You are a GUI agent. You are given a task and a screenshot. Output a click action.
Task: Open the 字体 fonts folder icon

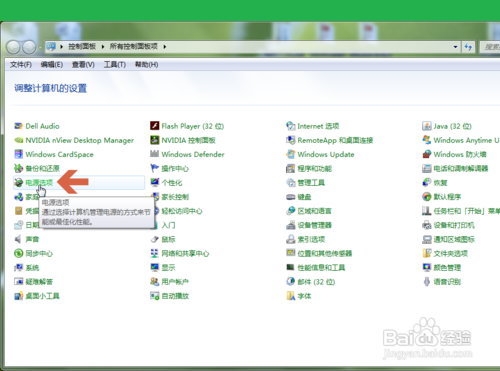[291, 296]
